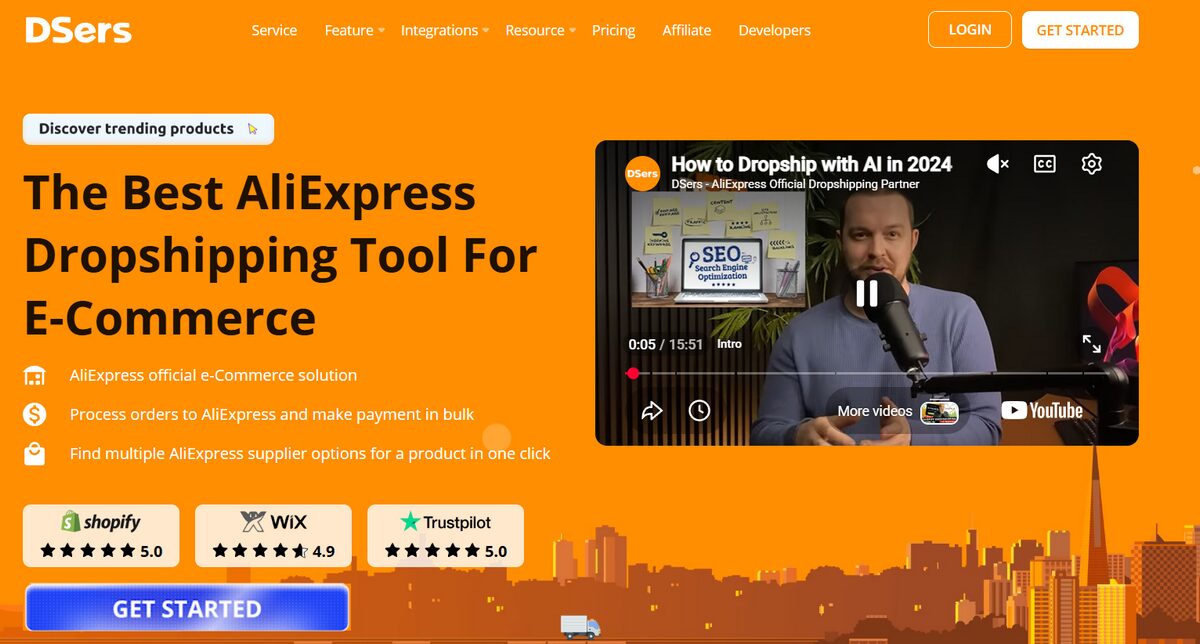
Task: Expand the Resource dropdown arrow
Action: (572, 31)
